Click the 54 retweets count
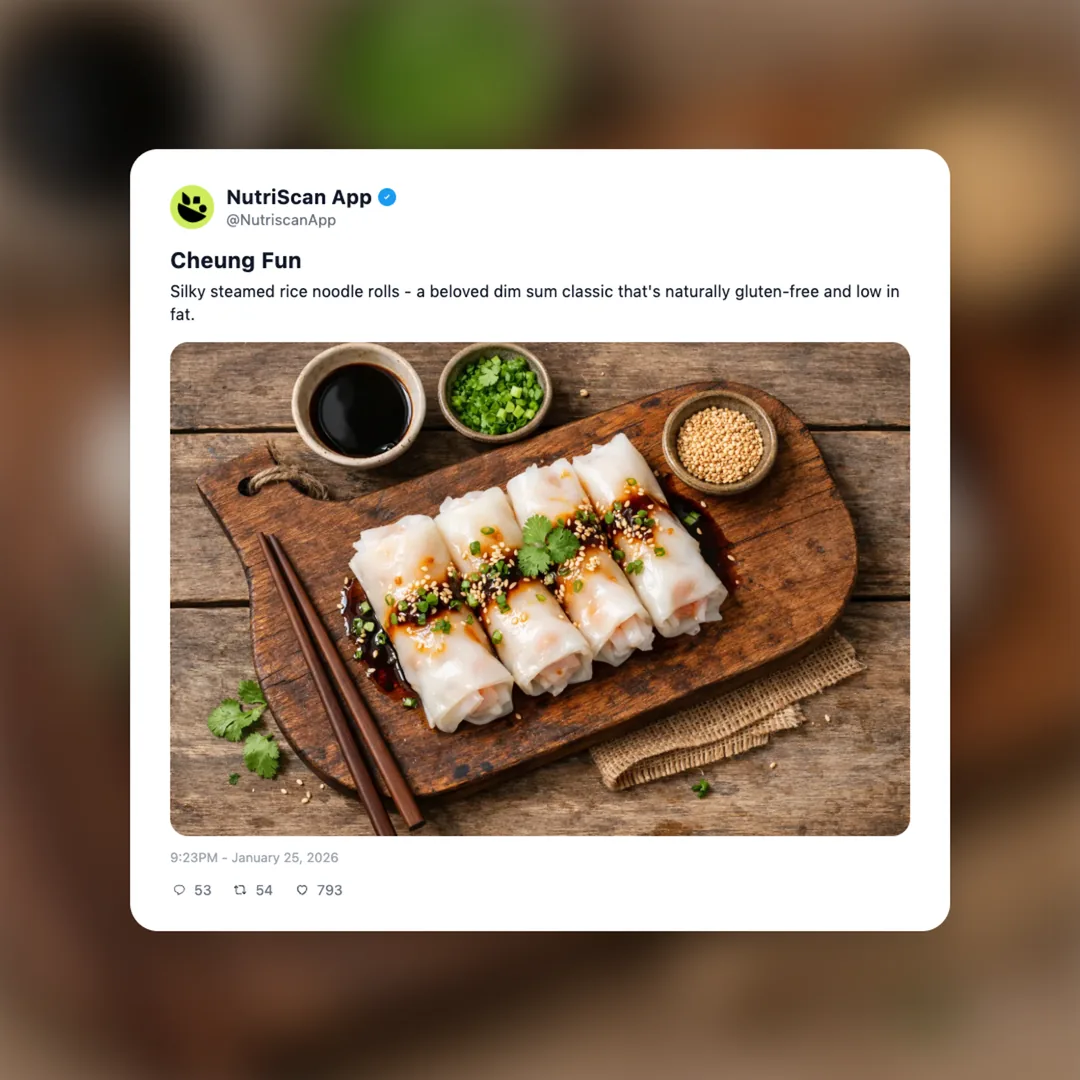The width and height of the screenshot is (1080, 1080). (x=264, y=890)
